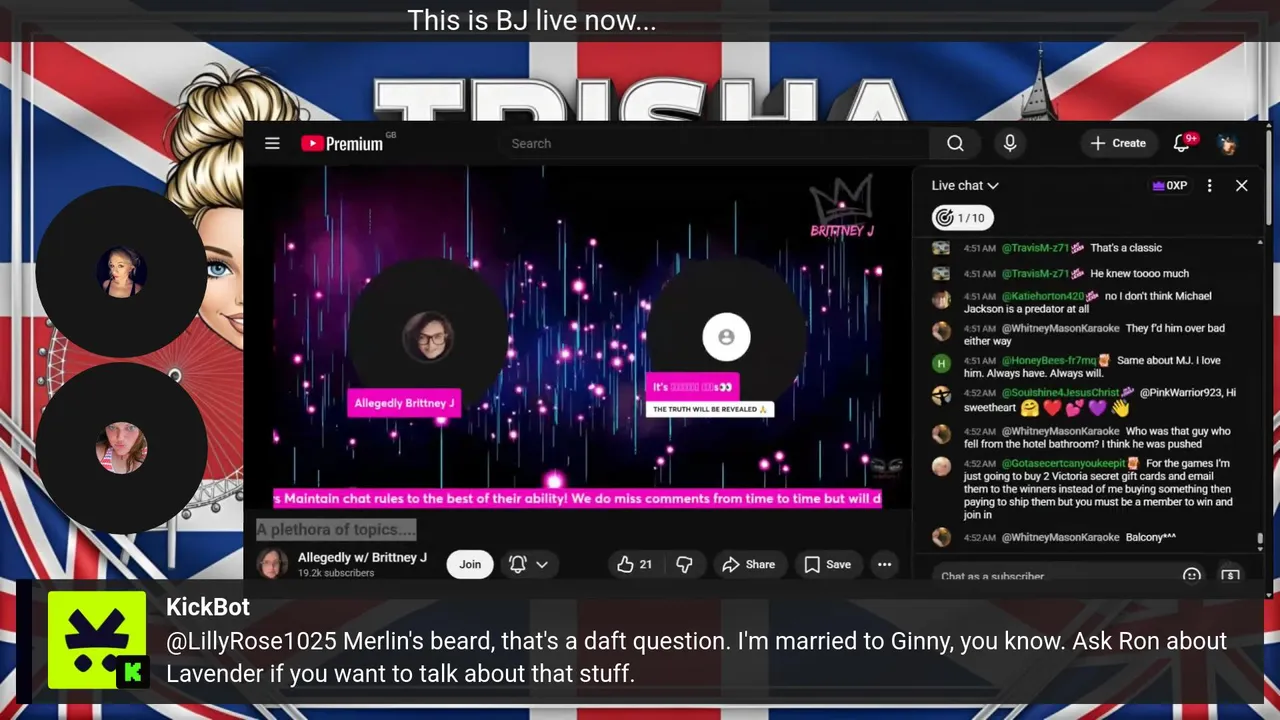Open the 0XP crown points badge
Image resolution: width=1280 pixels, height=720 pixels.
pos(1169,185)
